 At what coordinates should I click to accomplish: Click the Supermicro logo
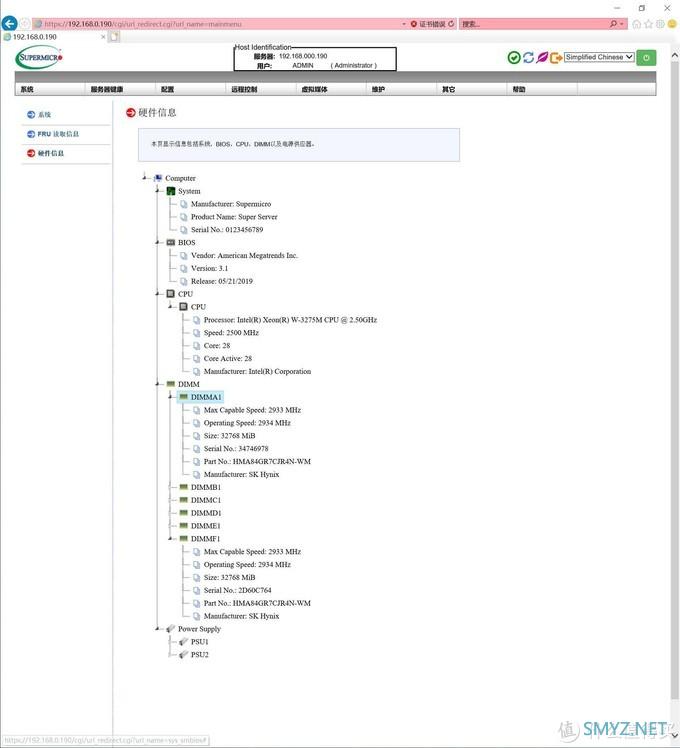coord(39,57)
